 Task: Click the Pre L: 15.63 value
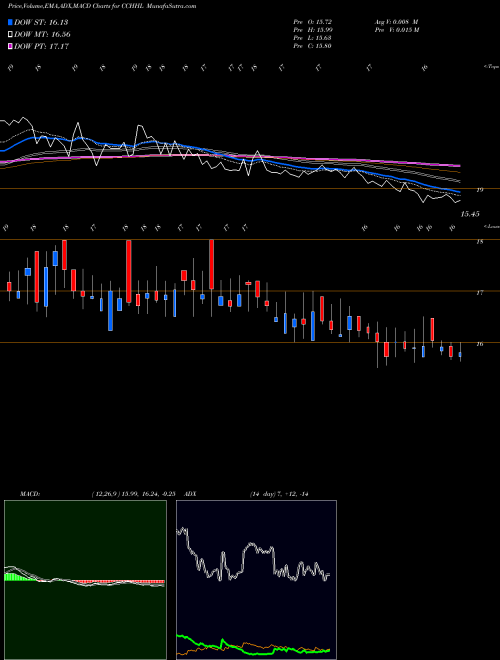click(x=313, y=38)
